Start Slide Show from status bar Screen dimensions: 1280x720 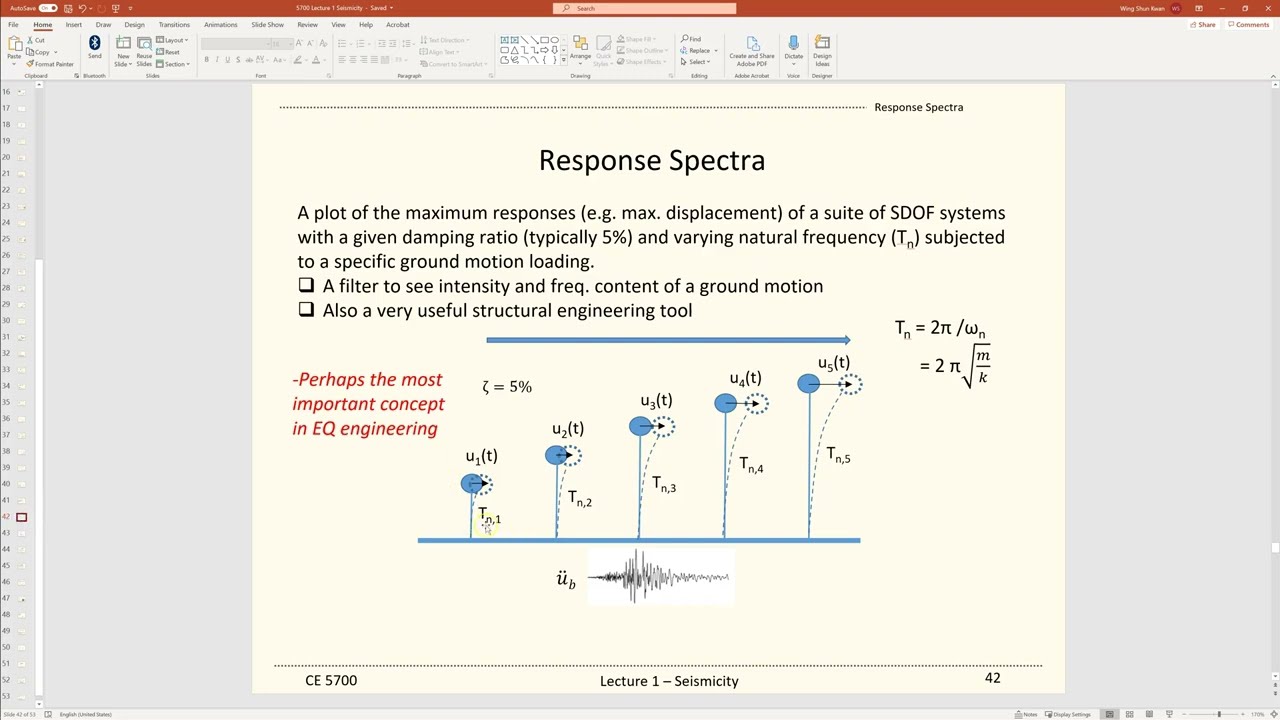pyautogui.click(x=1169, y=714)
